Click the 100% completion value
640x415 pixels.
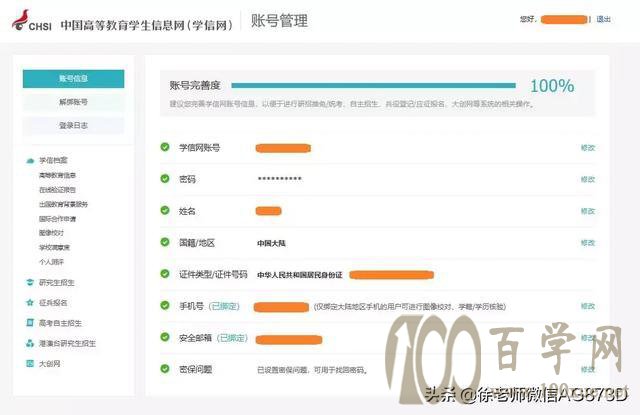click(x=552, y=86)
